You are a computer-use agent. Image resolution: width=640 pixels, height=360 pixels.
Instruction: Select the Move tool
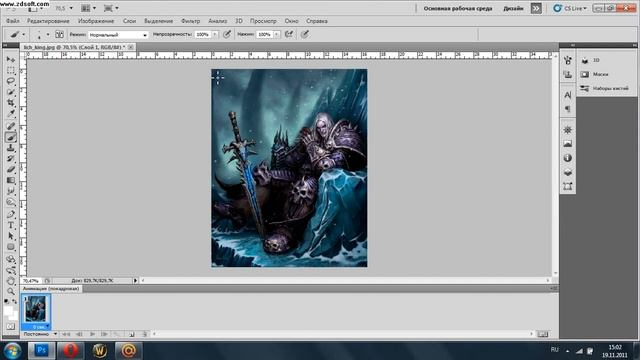coord(11,60)
